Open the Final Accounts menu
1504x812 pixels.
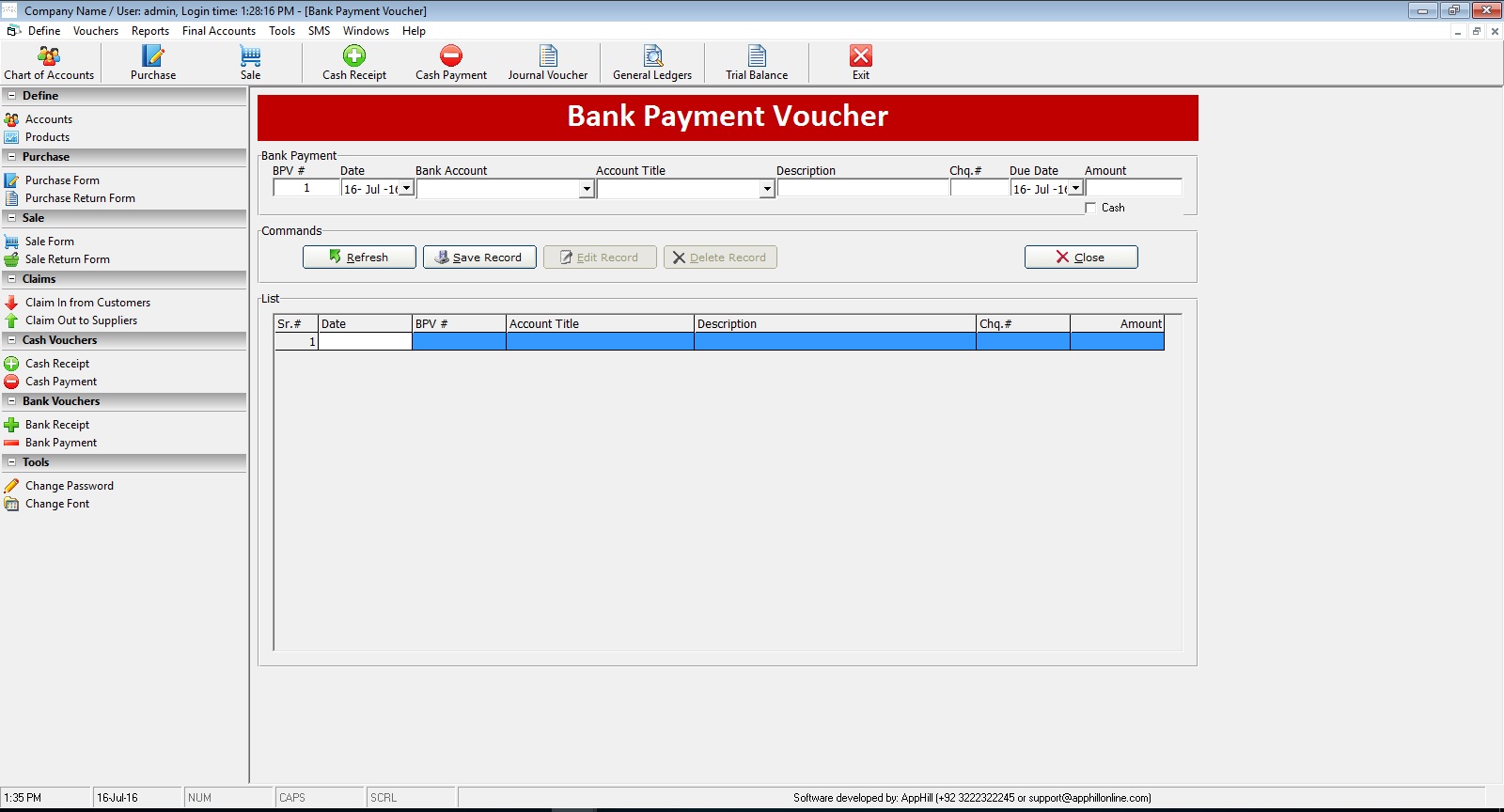click(x=218, y=31)
